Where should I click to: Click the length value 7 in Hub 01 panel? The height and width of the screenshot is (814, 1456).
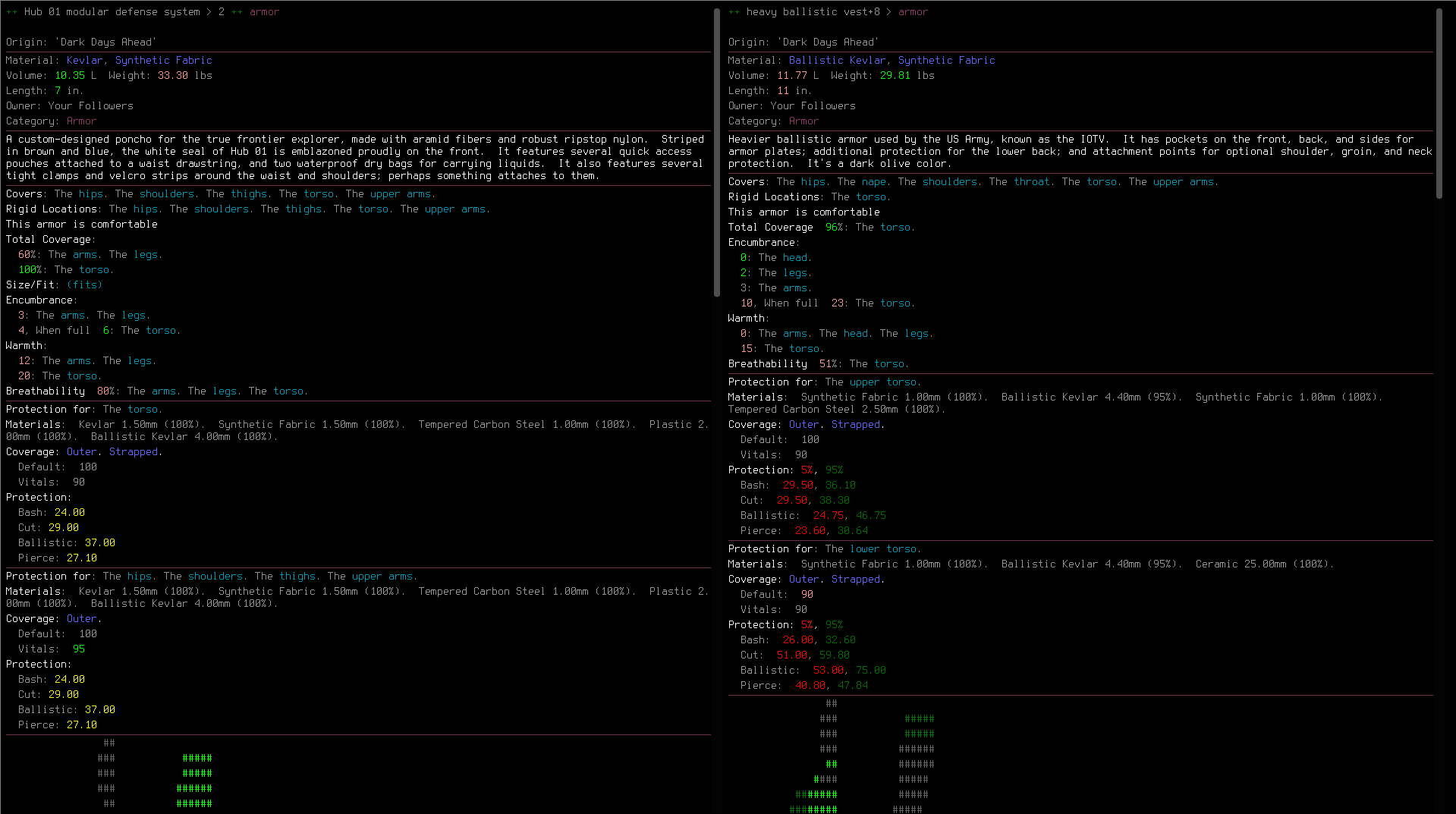click(58, 91)
